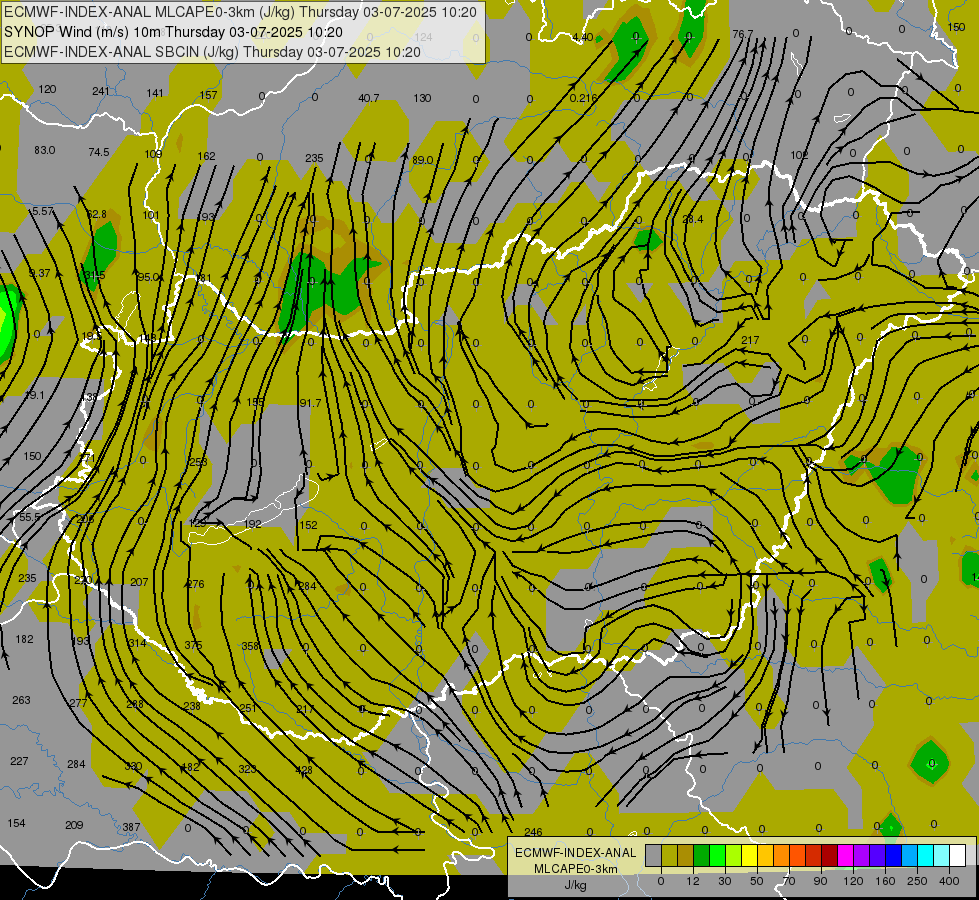Click the map value '74.5'
The width and height of the screenshot is (979, 900).
(x=99, y=152)
